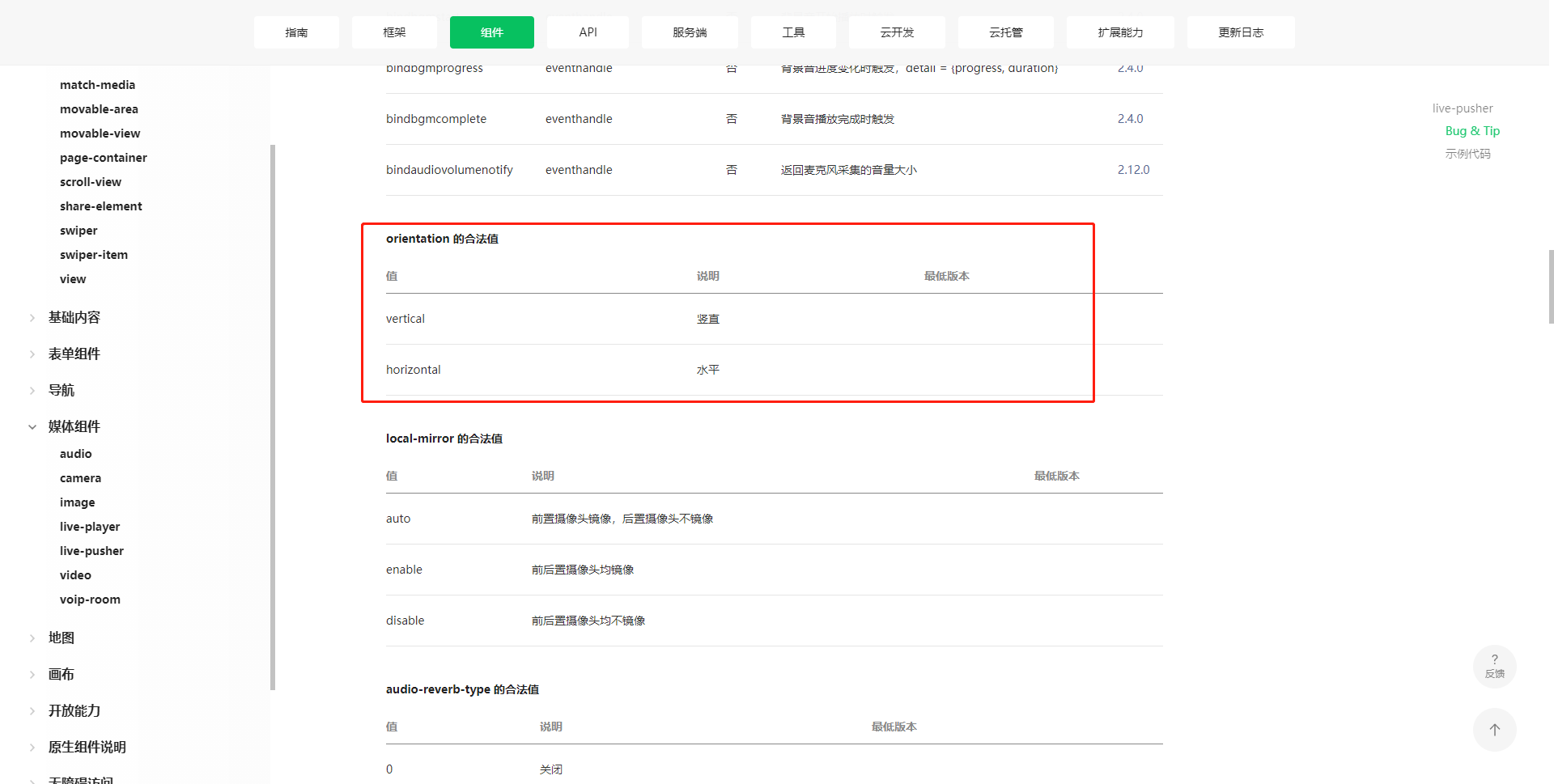Expand the 原生组件说明 section
The image size is (1554, 784).
[87, 747]
